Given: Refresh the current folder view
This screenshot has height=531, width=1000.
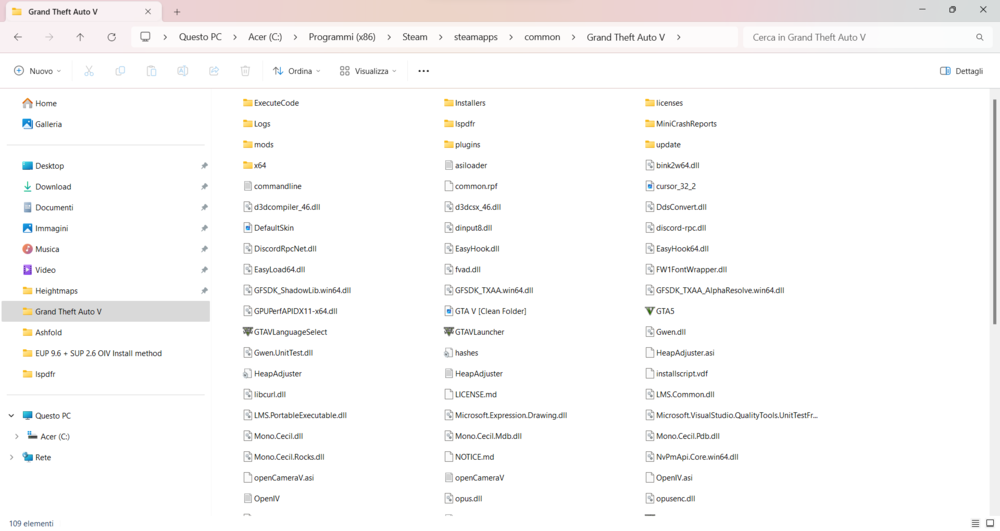Looking at the screenshot, I should click(x=112, y=37).
